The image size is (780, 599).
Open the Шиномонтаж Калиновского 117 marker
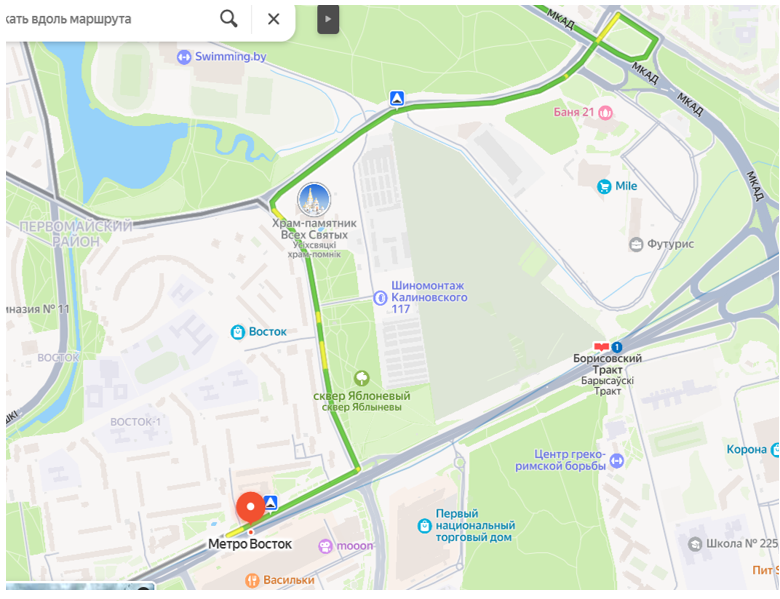380,298
